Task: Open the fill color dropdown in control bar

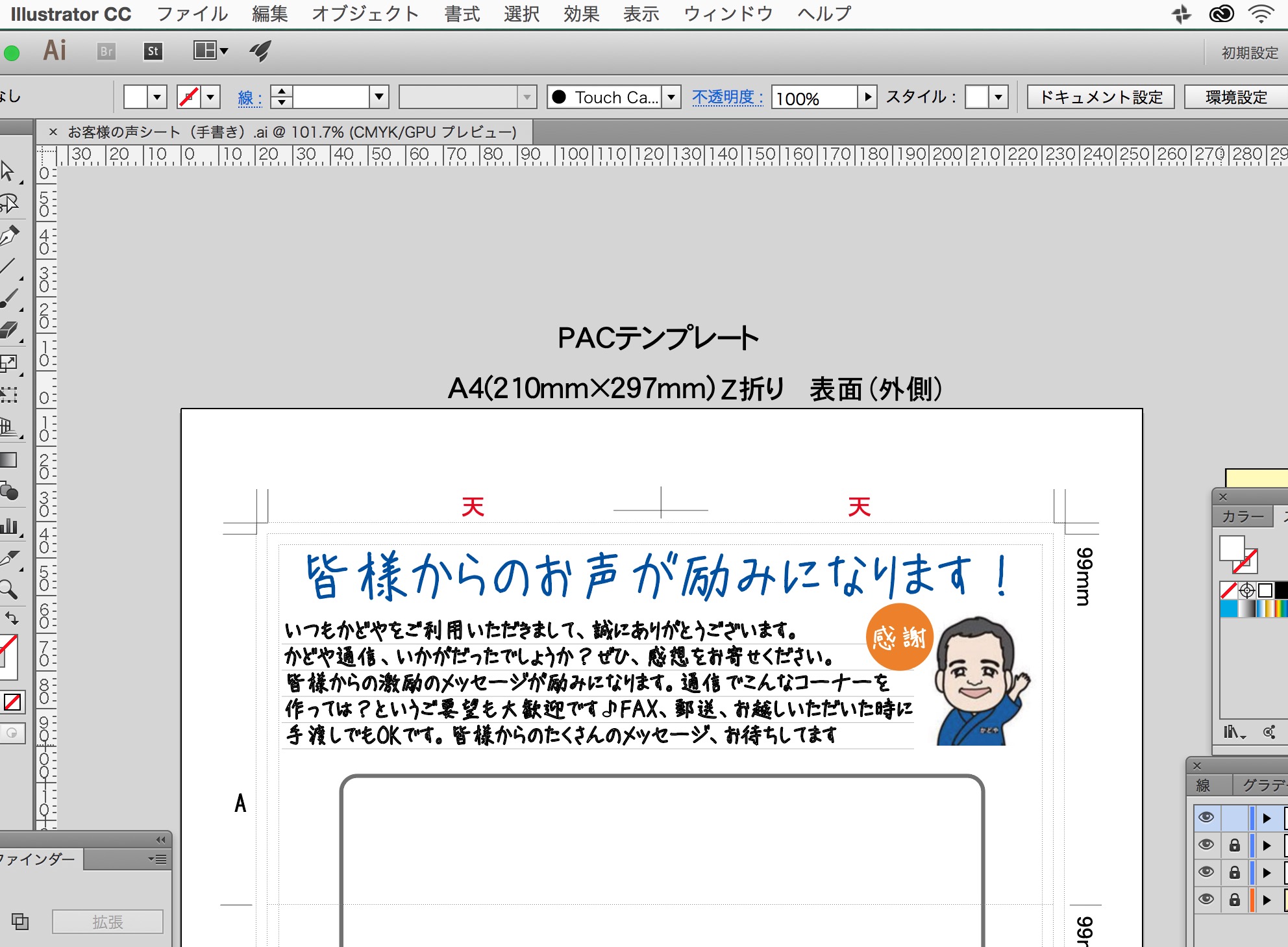Action: (157, 97)
